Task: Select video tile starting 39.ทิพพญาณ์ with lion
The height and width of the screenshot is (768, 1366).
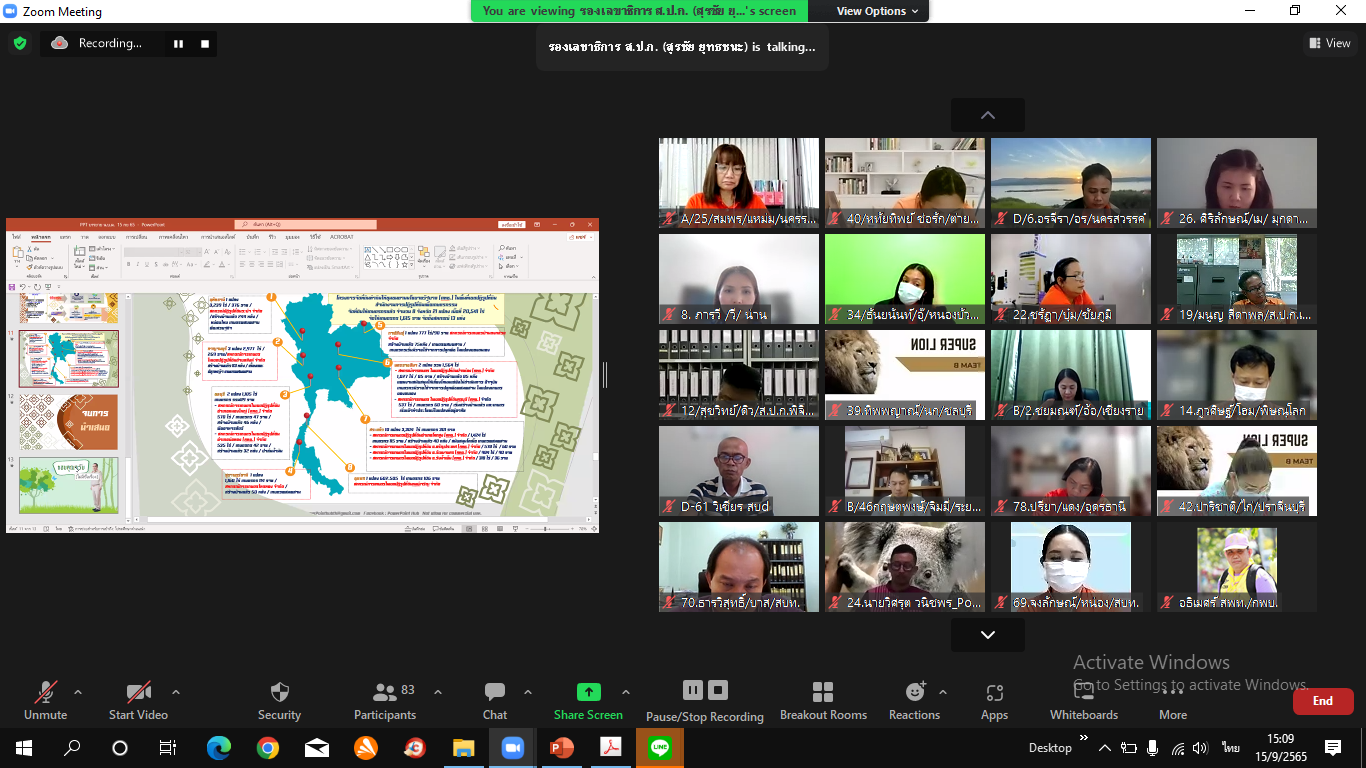Action: tap(905, 375)
